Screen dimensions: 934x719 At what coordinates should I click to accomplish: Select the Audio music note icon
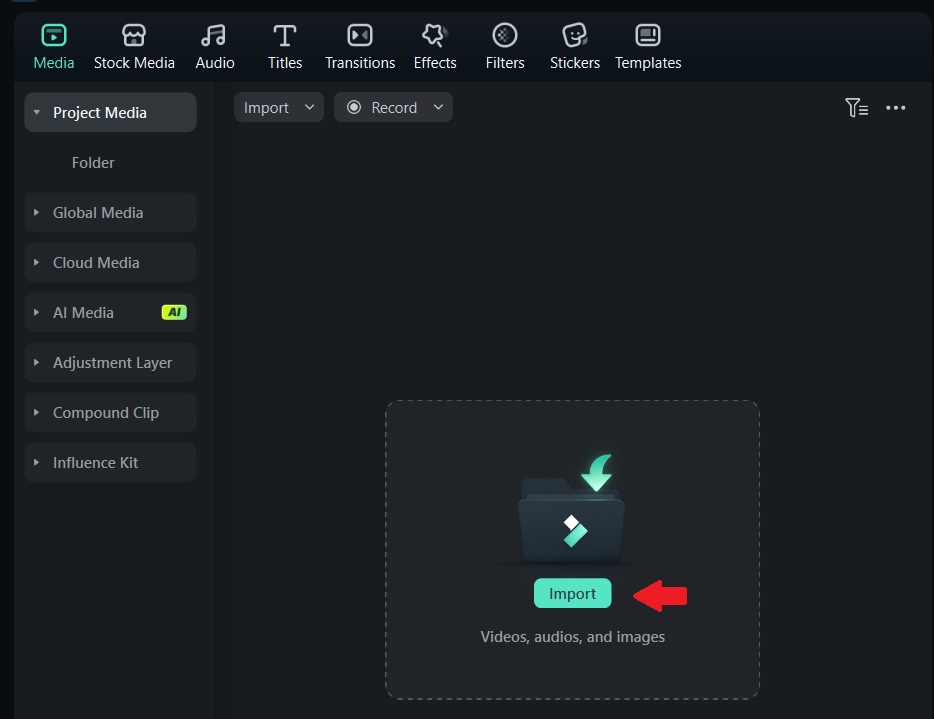[x=213, y=36]
